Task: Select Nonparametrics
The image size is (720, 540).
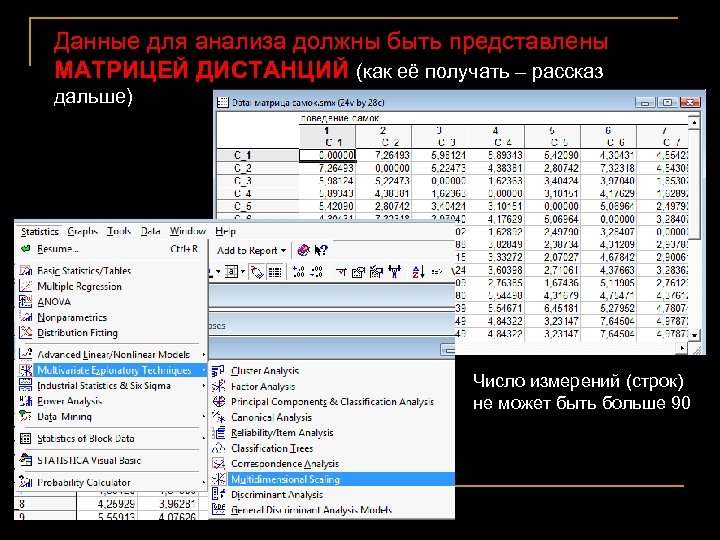Action: click(x=110, y=317)
